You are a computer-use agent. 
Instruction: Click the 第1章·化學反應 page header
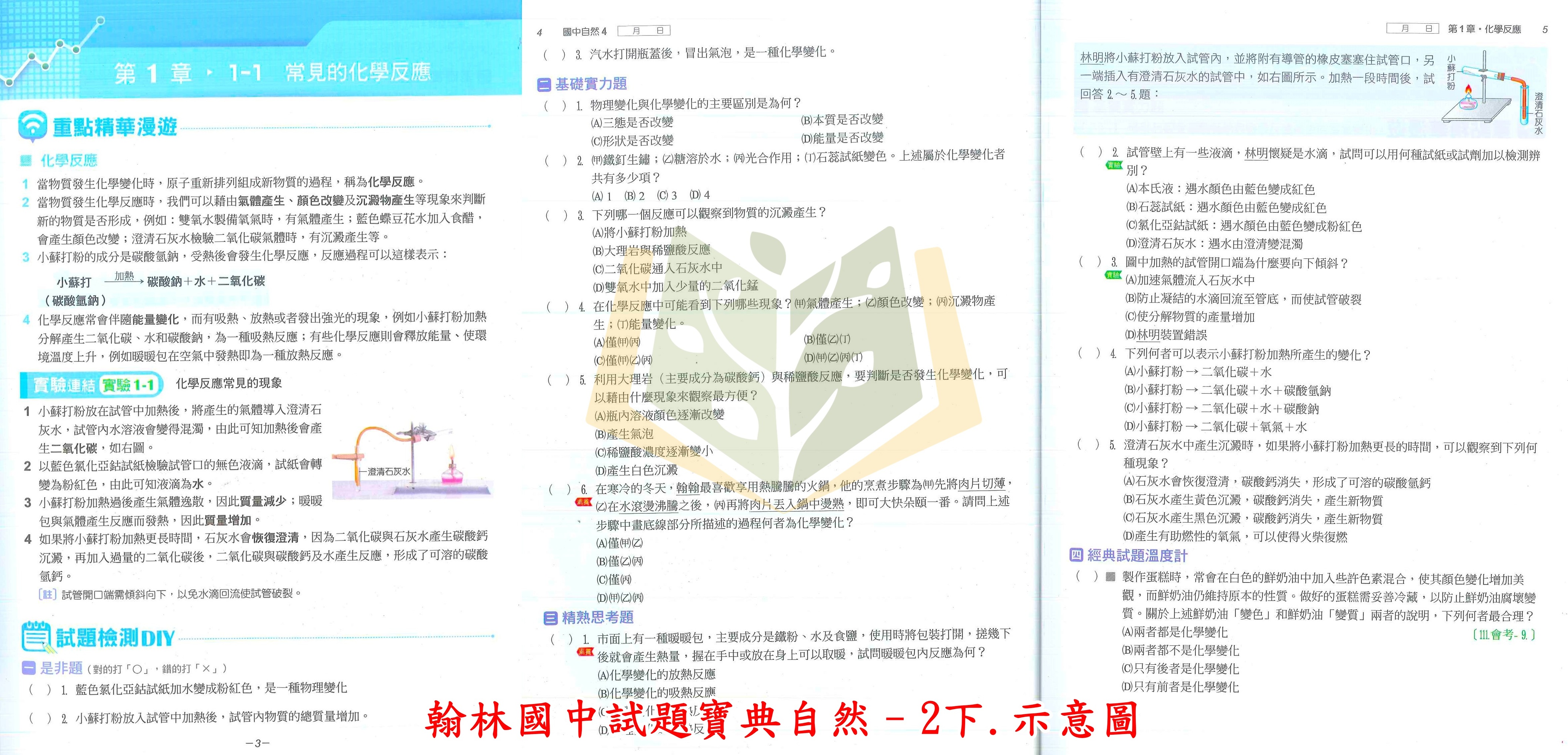pos(1484,29)
